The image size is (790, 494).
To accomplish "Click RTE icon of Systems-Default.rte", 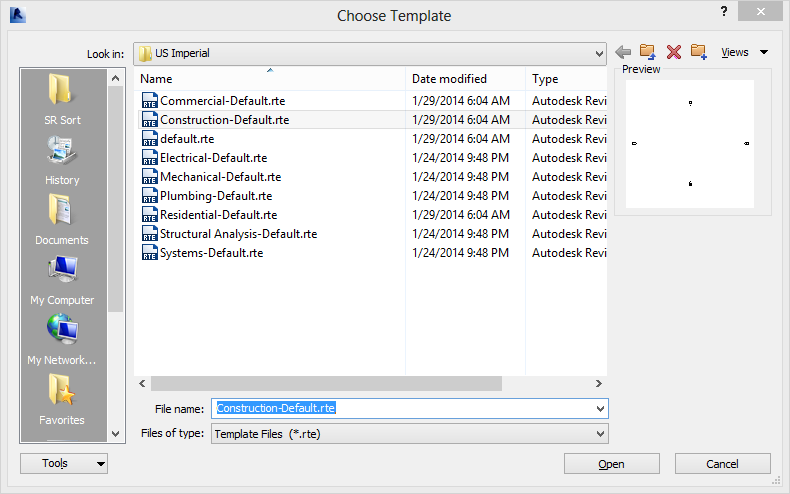I will click(150, 253).
